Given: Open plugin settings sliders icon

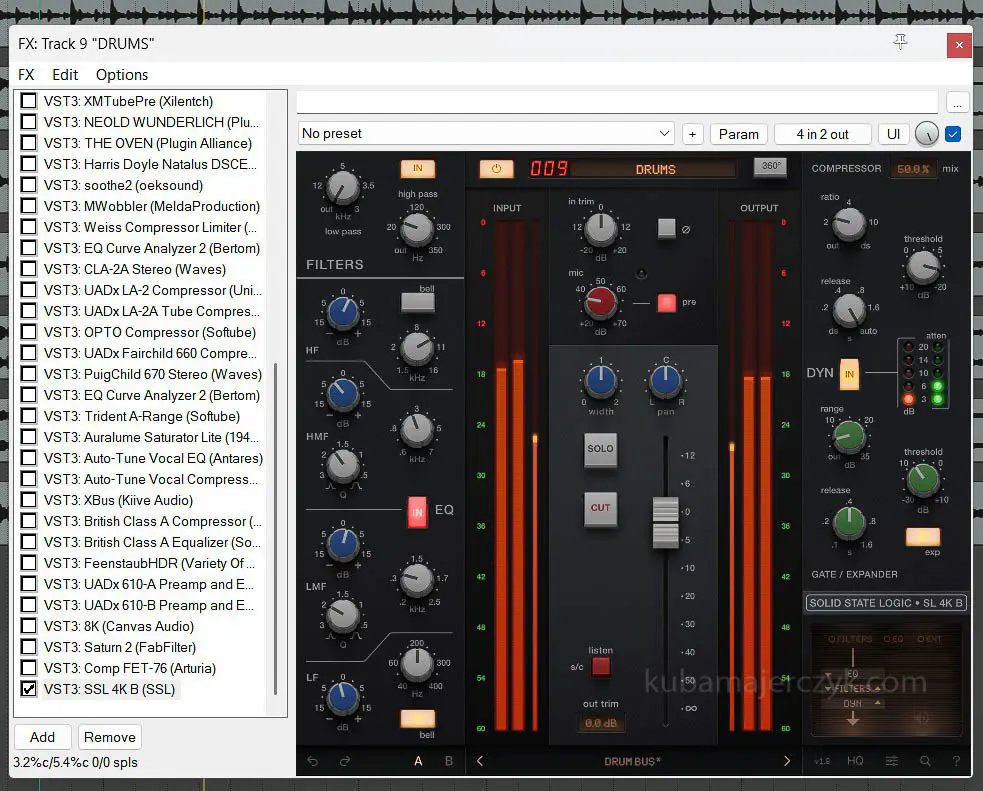Looking at the screenshot, I should pyautogui.click(x=891, y=761).
